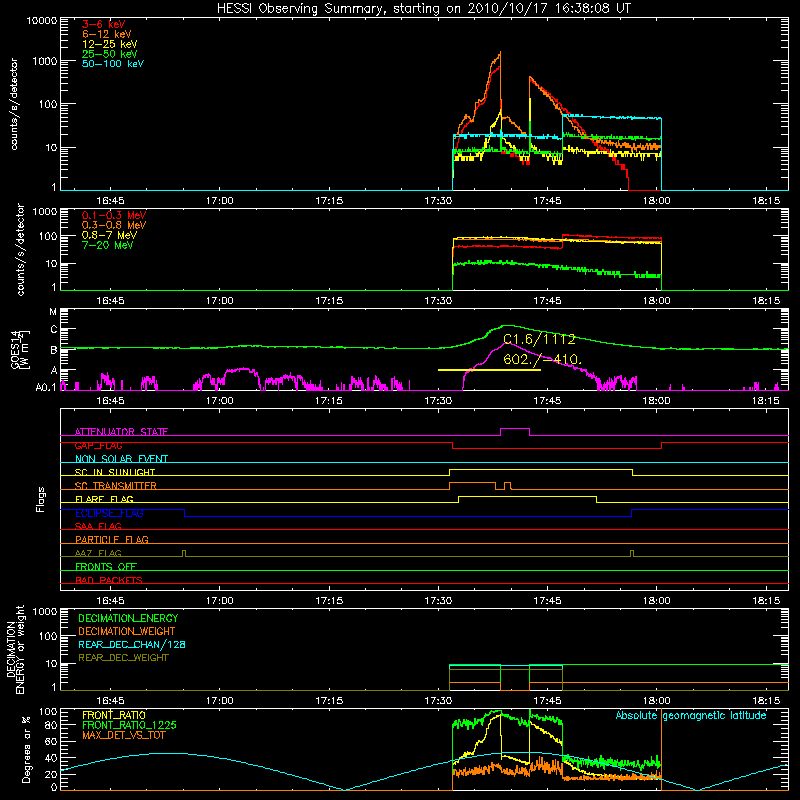Click the C1.6/1112 flare annotation

[539, 339]
